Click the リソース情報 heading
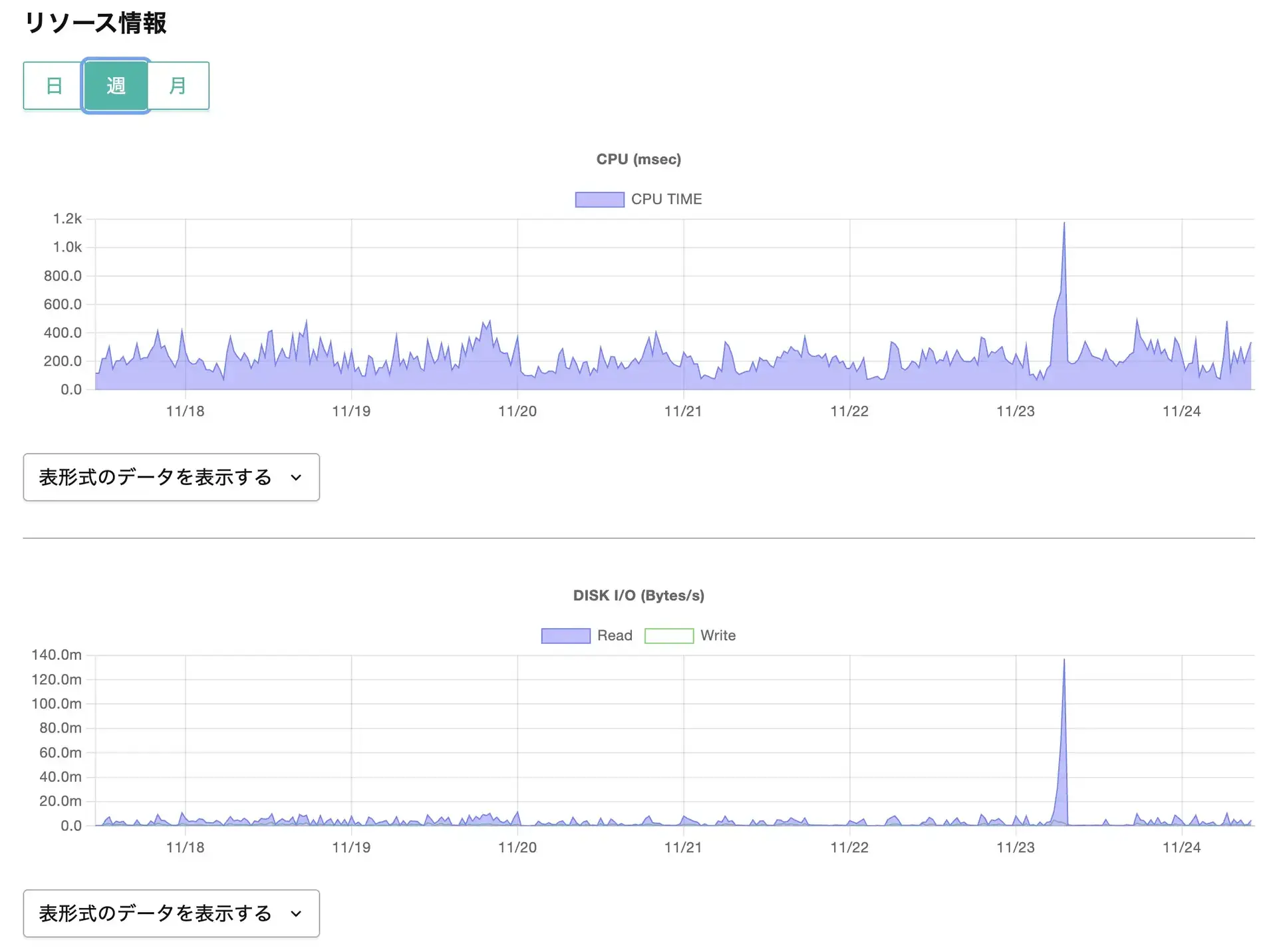Viewport: 1277px width, 952px height. (95, 23)
